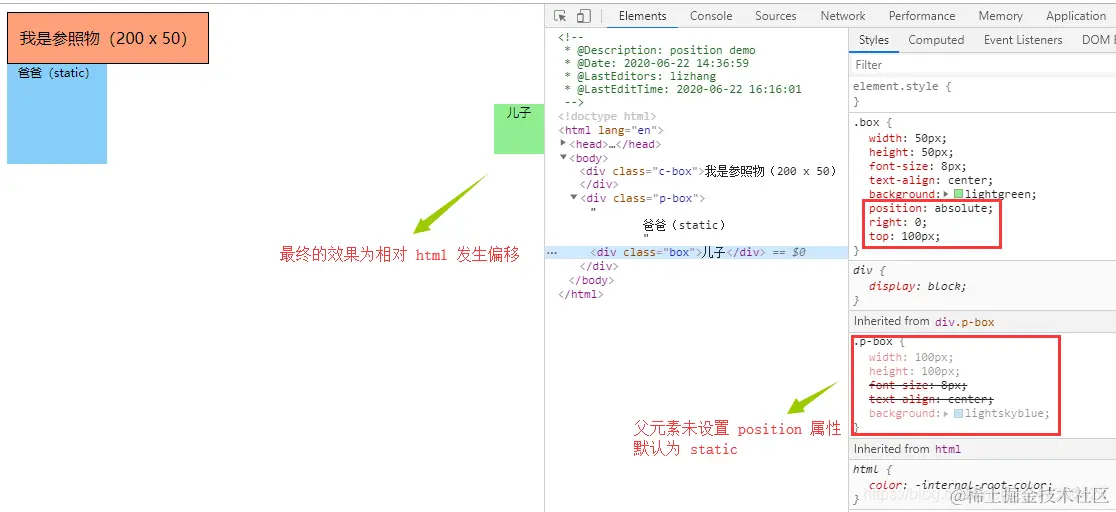
Task: Open the Application tab
Action: point(1075,16)
